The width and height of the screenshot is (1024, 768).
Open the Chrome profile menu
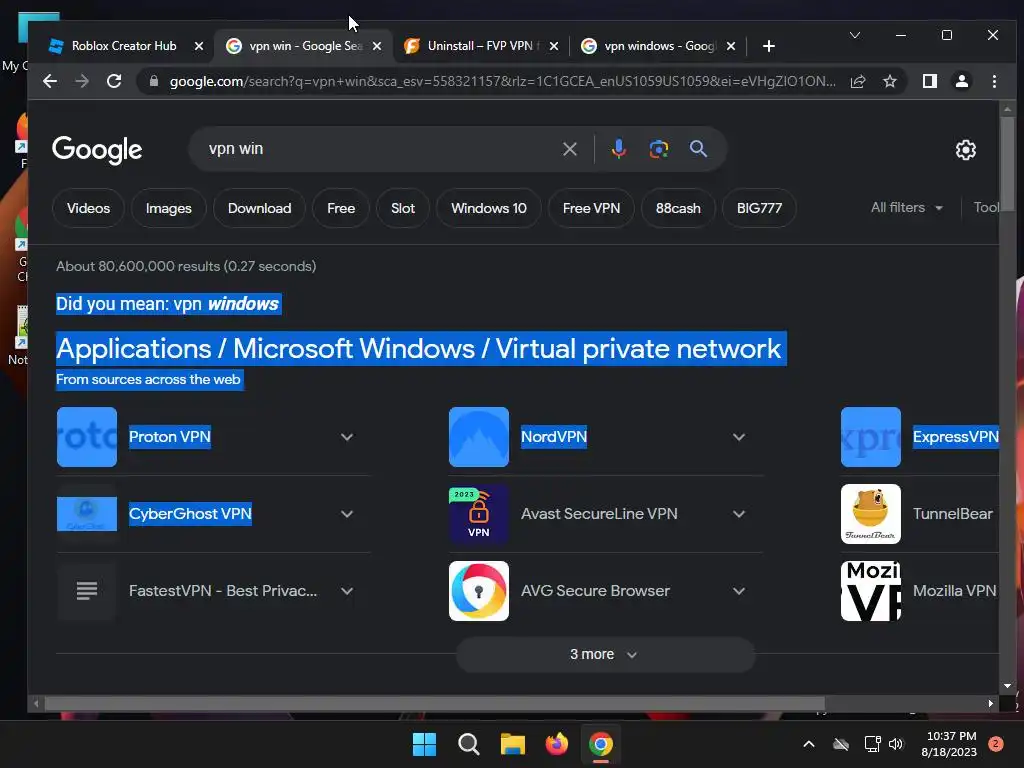(x=962, y=82)
